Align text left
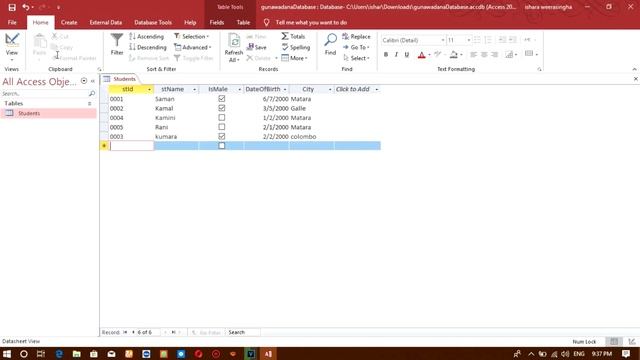640x360 pixels. coord(473,54)
